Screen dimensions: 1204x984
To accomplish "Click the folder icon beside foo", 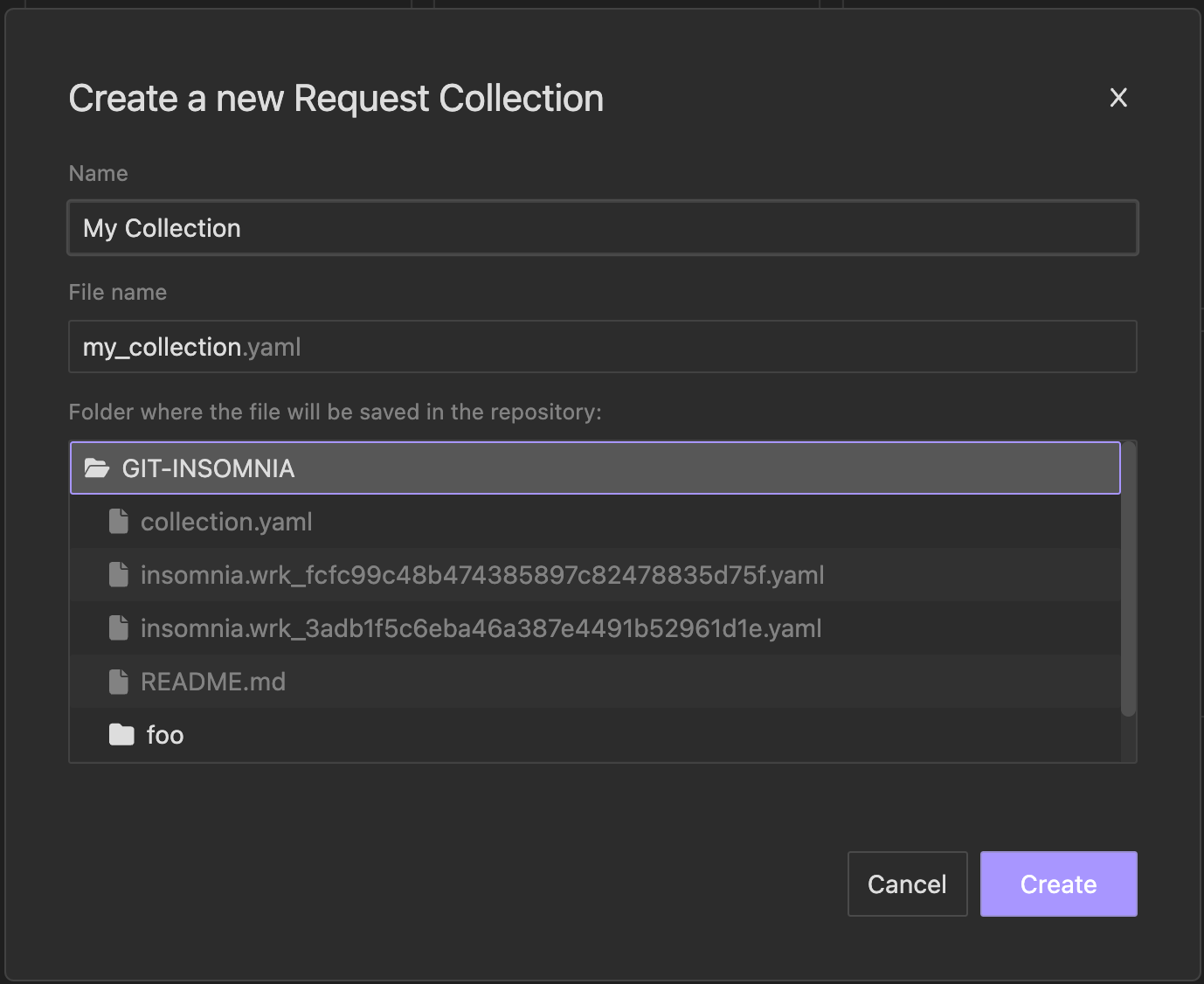I will point(121,735).
